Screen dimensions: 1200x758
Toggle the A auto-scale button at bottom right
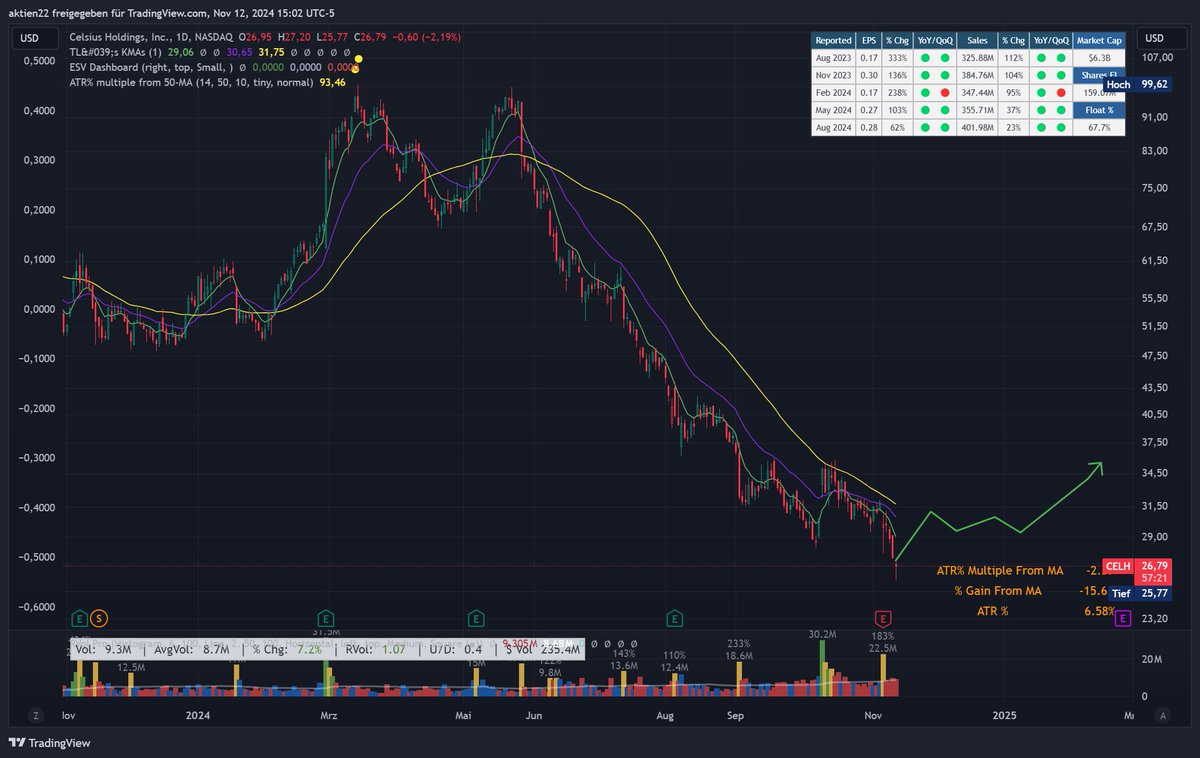(1165, 716)
